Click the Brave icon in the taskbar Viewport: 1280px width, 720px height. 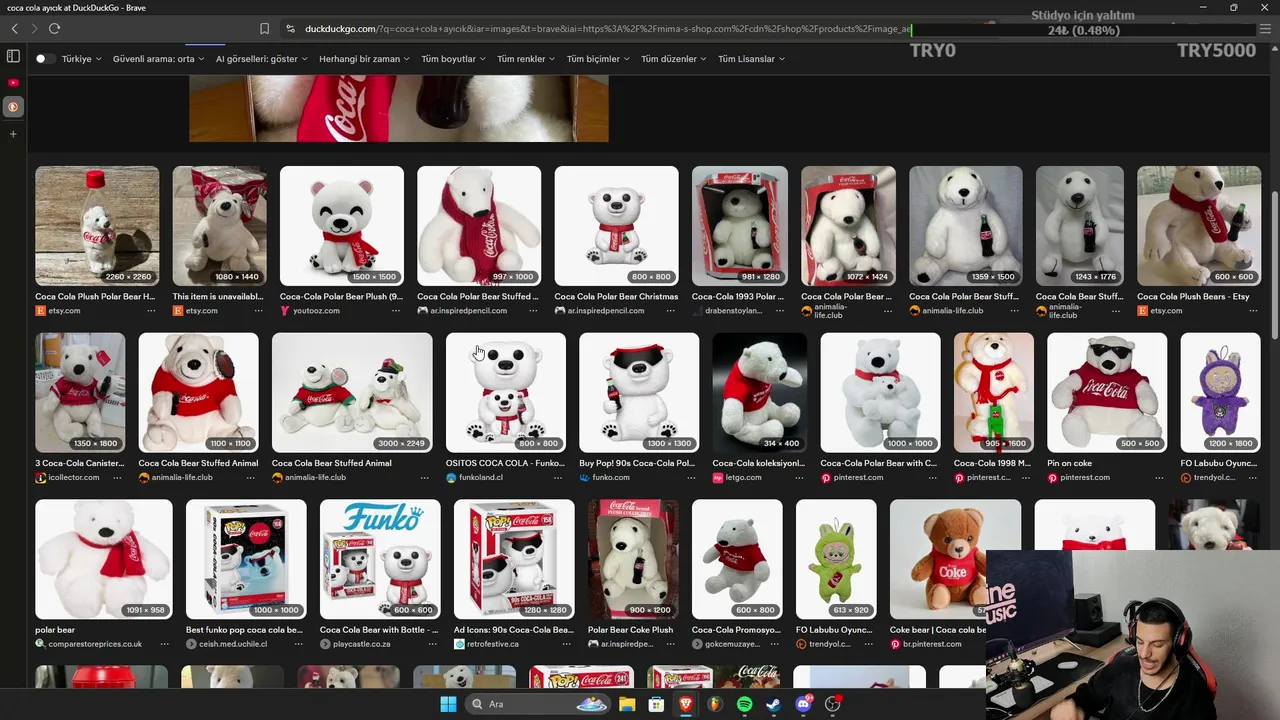[686, 704]
